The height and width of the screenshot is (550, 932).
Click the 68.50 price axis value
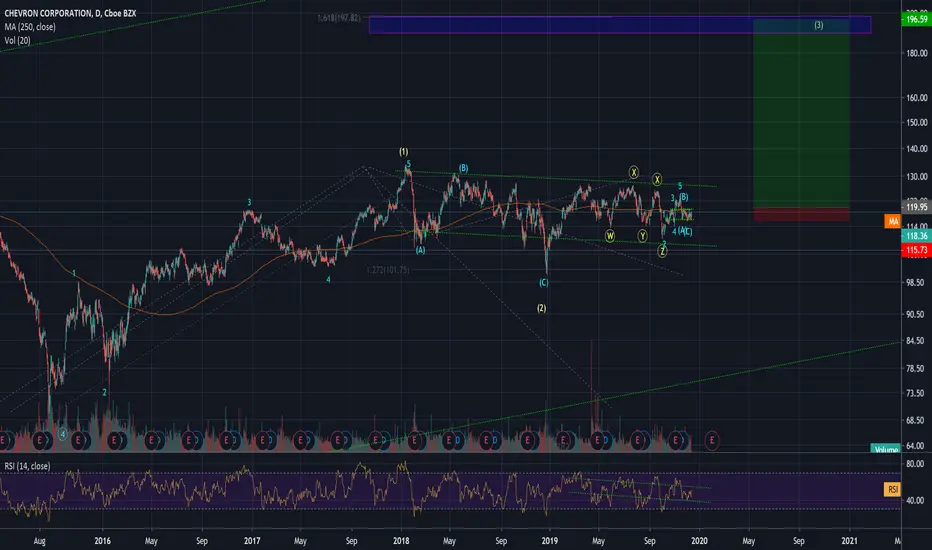[x=915, y=420]
